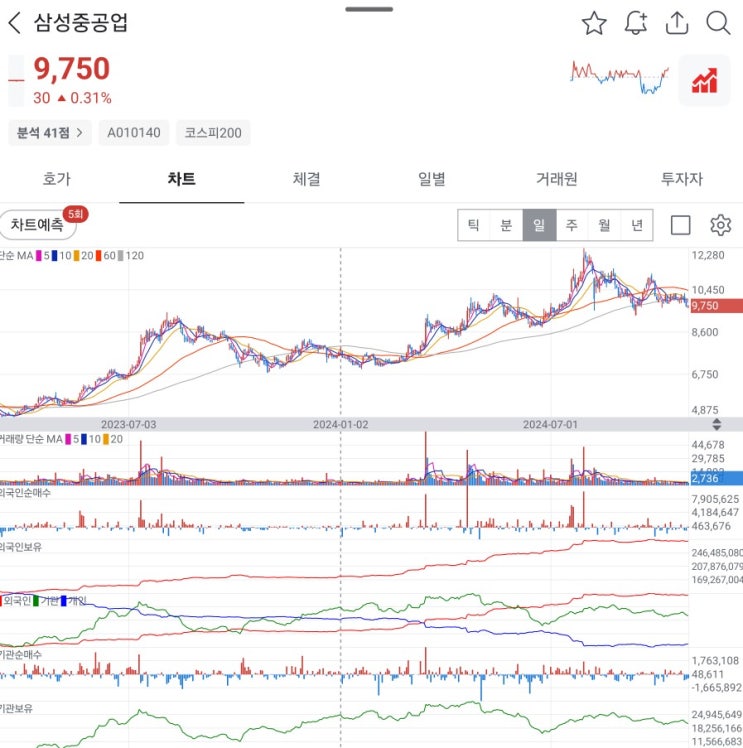Tap the A010140 stock code tag

pyautogui.click(x=134, y=133)
